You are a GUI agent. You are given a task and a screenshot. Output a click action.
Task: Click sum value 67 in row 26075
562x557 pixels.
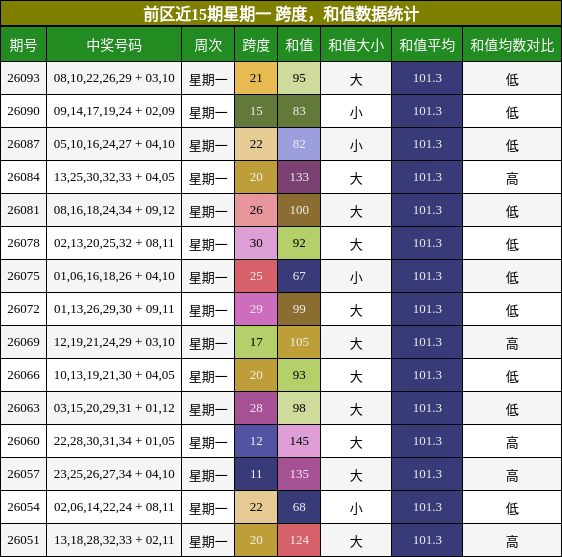click(299, 276)
